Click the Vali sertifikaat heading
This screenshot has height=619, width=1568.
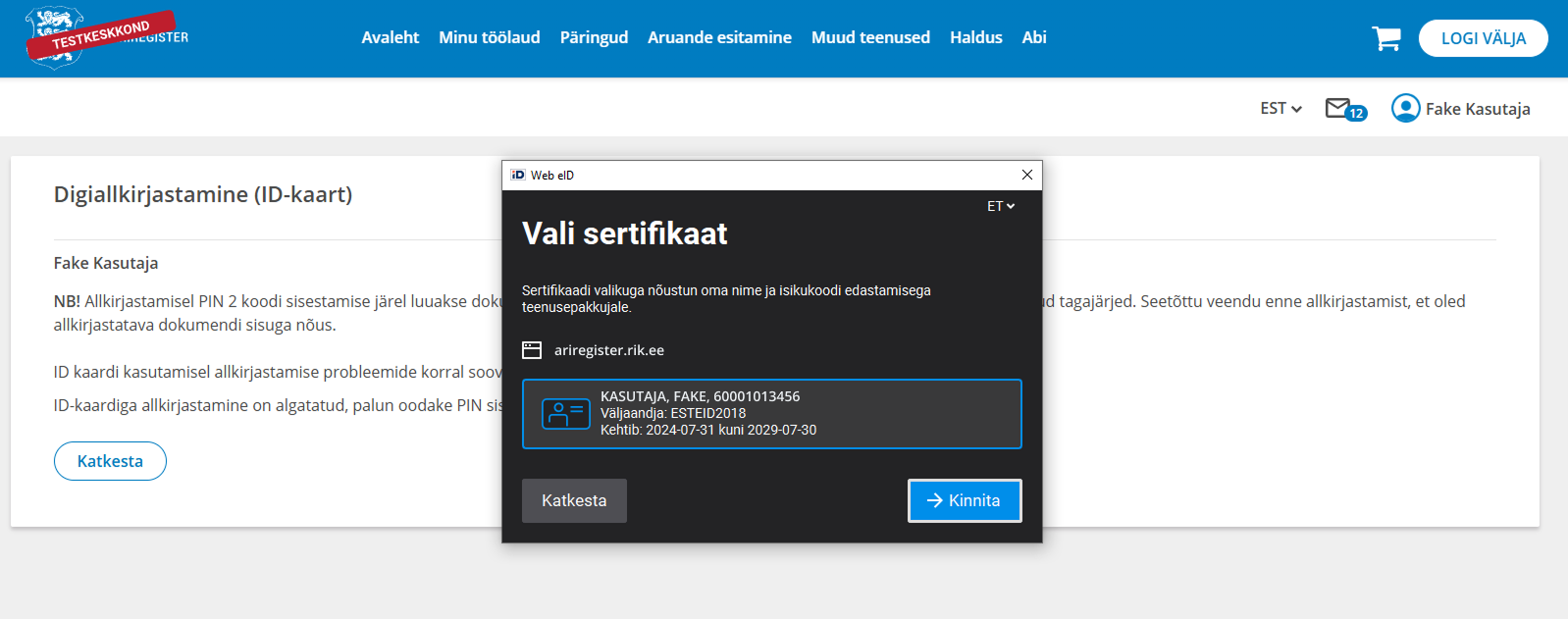pos(625,233)
